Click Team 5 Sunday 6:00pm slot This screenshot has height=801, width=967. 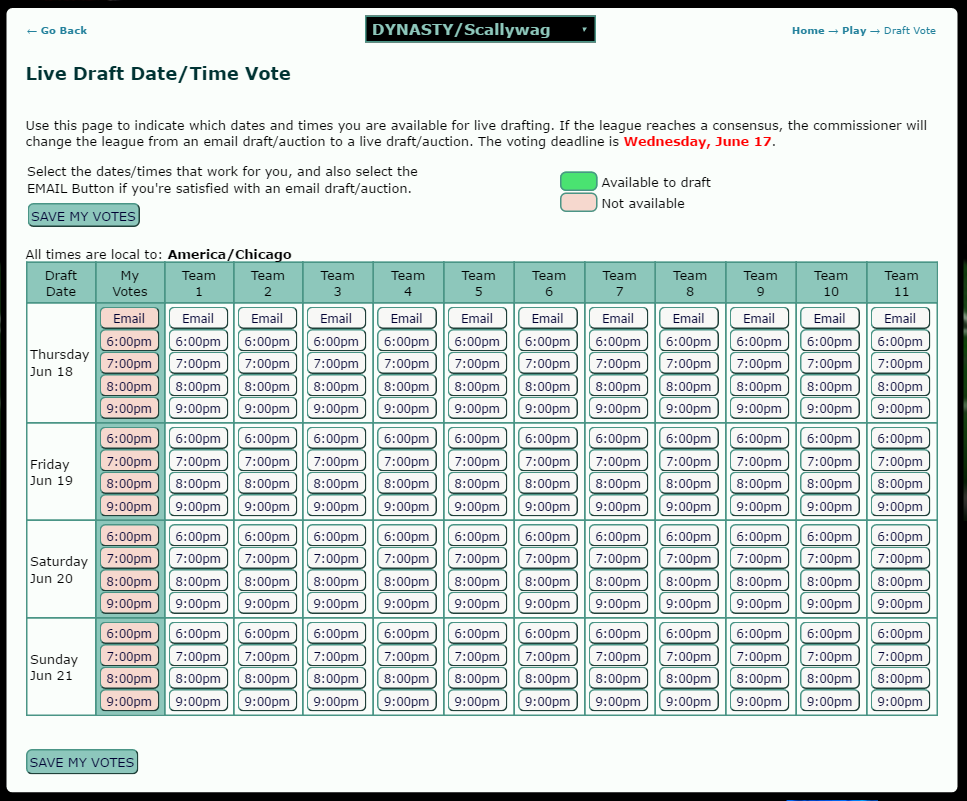click(477, 633)
